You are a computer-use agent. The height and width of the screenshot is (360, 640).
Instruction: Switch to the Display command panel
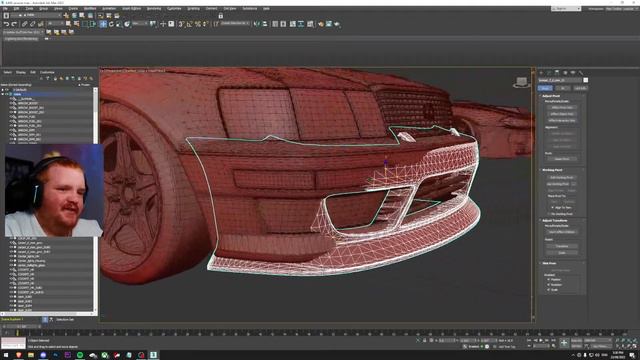[573, 73]
